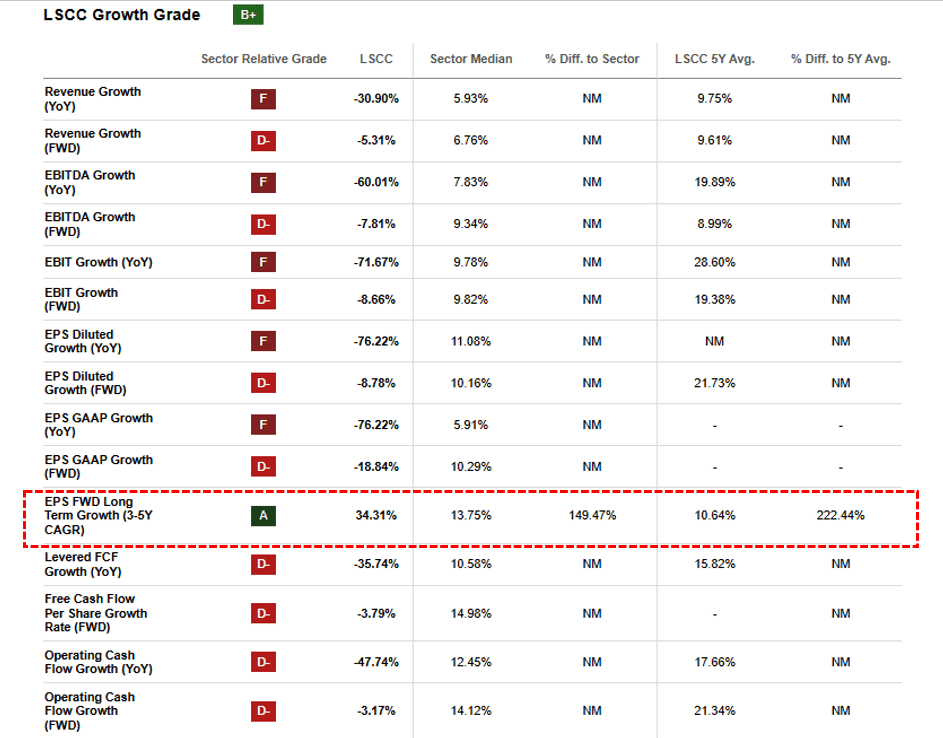Click the 149.47% sector difference value
943x738 pixels.
click(592, 516)
